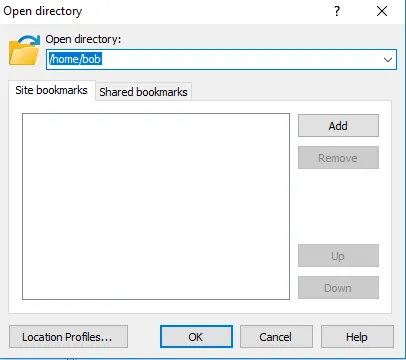Close the Open directory dialog
This screenshot has width=406, height=360.
[382, 11]
